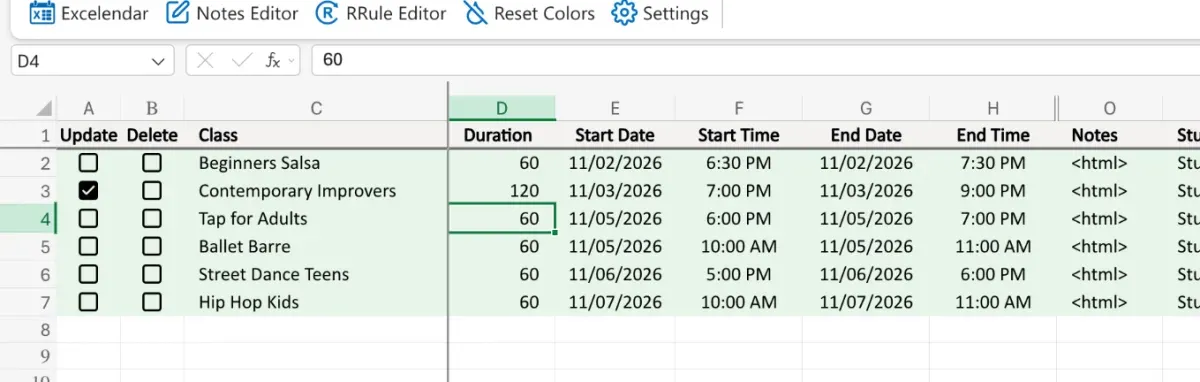Tick Delete checkbox for Tap for Adults
This screenshot has height=382, width=1200.
point(151,219)
